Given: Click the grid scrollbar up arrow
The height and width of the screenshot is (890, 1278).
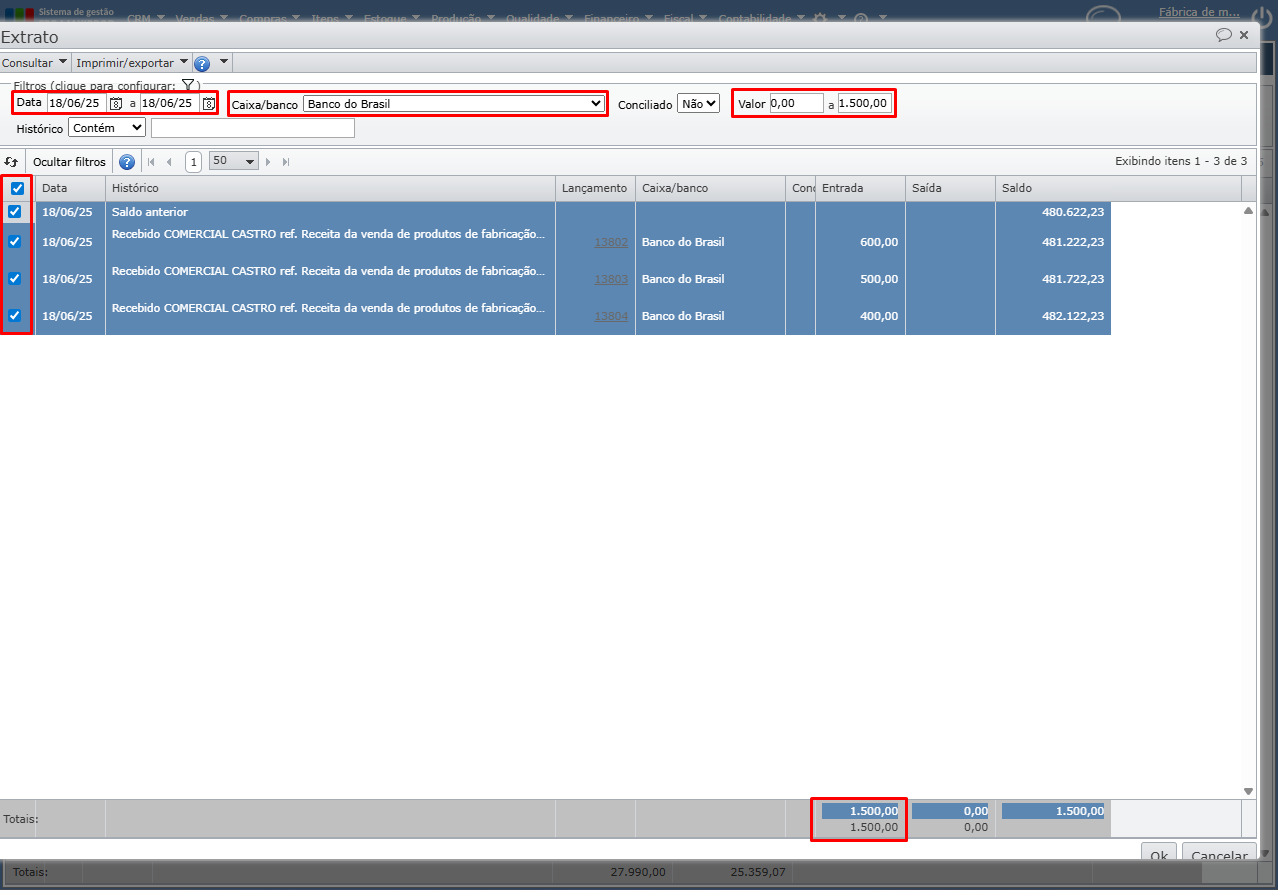Looking at the screenshot, I should click(1248, 211).
